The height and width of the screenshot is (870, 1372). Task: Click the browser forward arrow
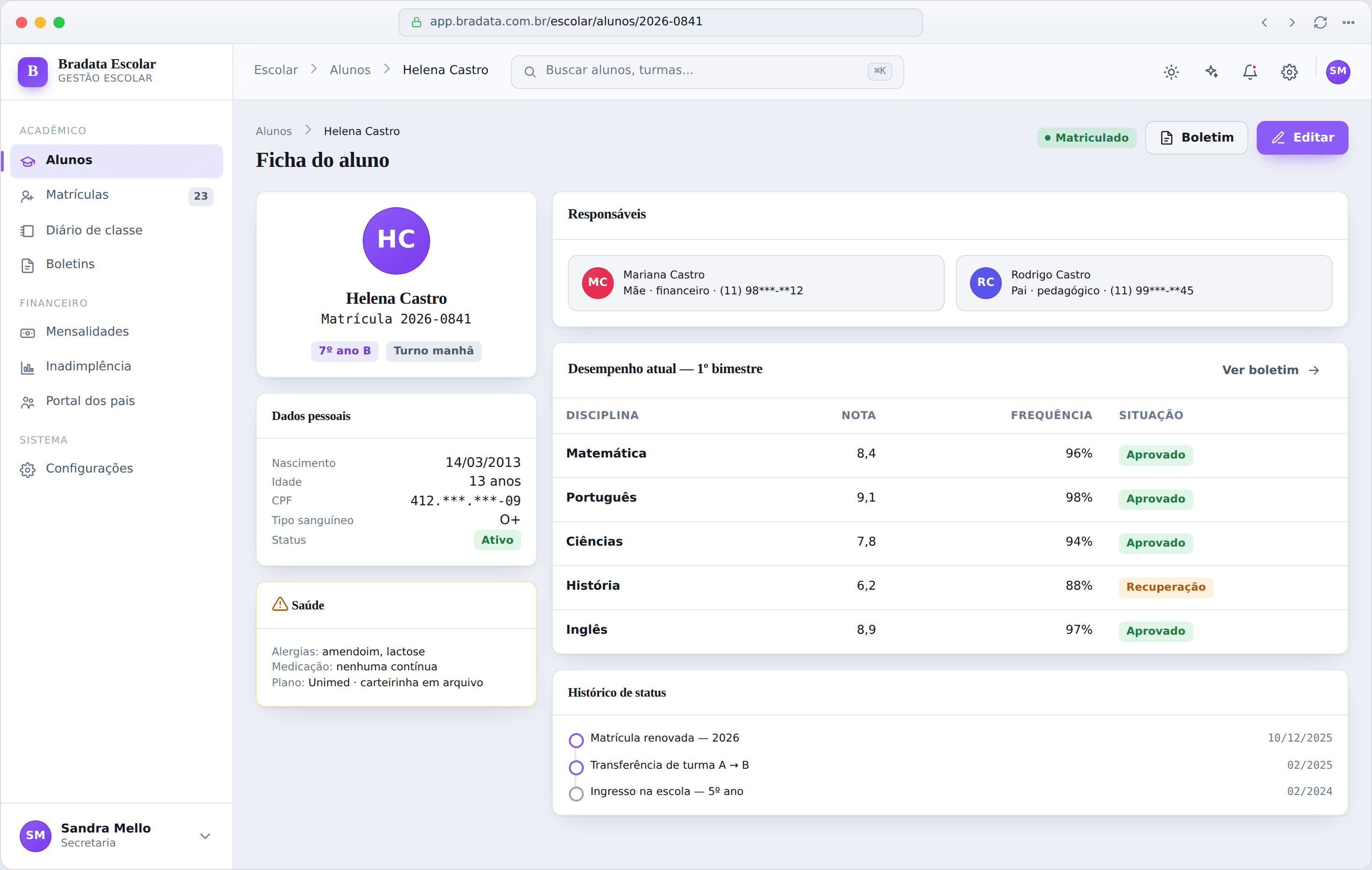click(x=1292, y=22)
